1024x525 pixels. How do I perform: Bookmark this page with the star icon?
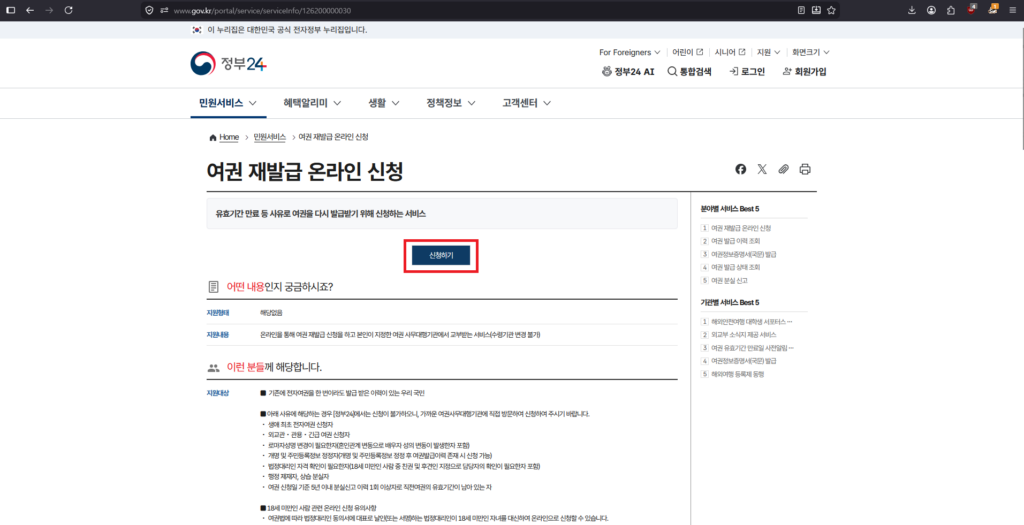point(831,10)
